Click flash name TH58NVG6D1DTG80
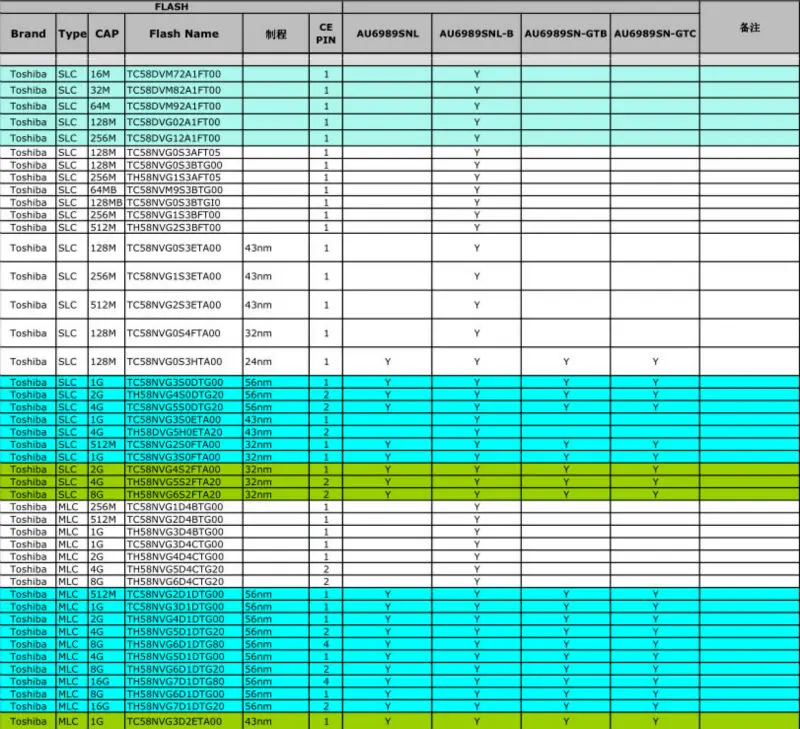 (175, 644)
